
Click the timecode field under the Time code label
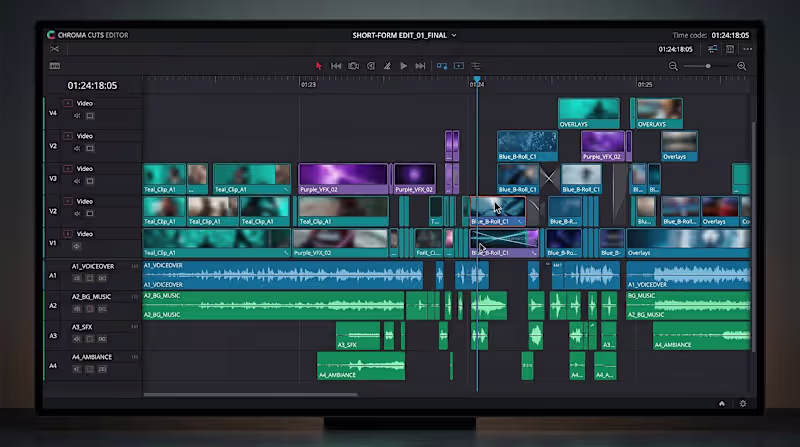point(676,49)
